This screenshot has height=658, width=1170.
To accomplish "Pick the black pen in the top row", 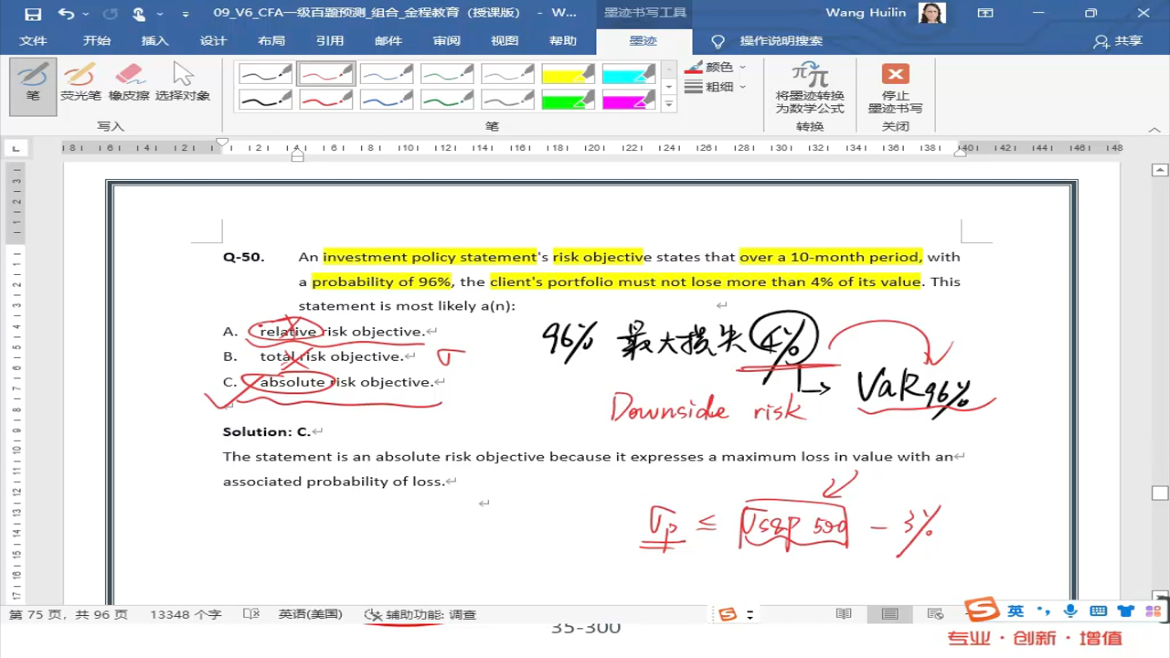I will point(265,74).
